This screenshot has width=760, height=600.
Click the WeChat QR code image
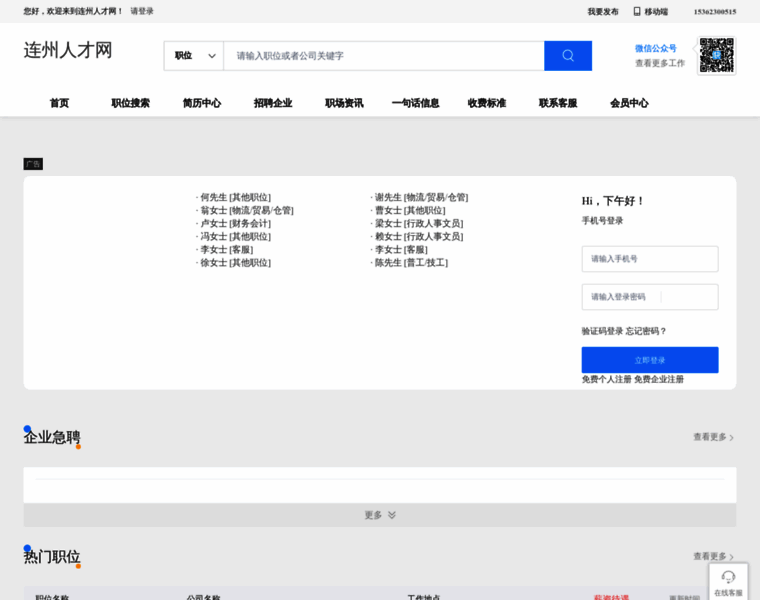point(716,55)
